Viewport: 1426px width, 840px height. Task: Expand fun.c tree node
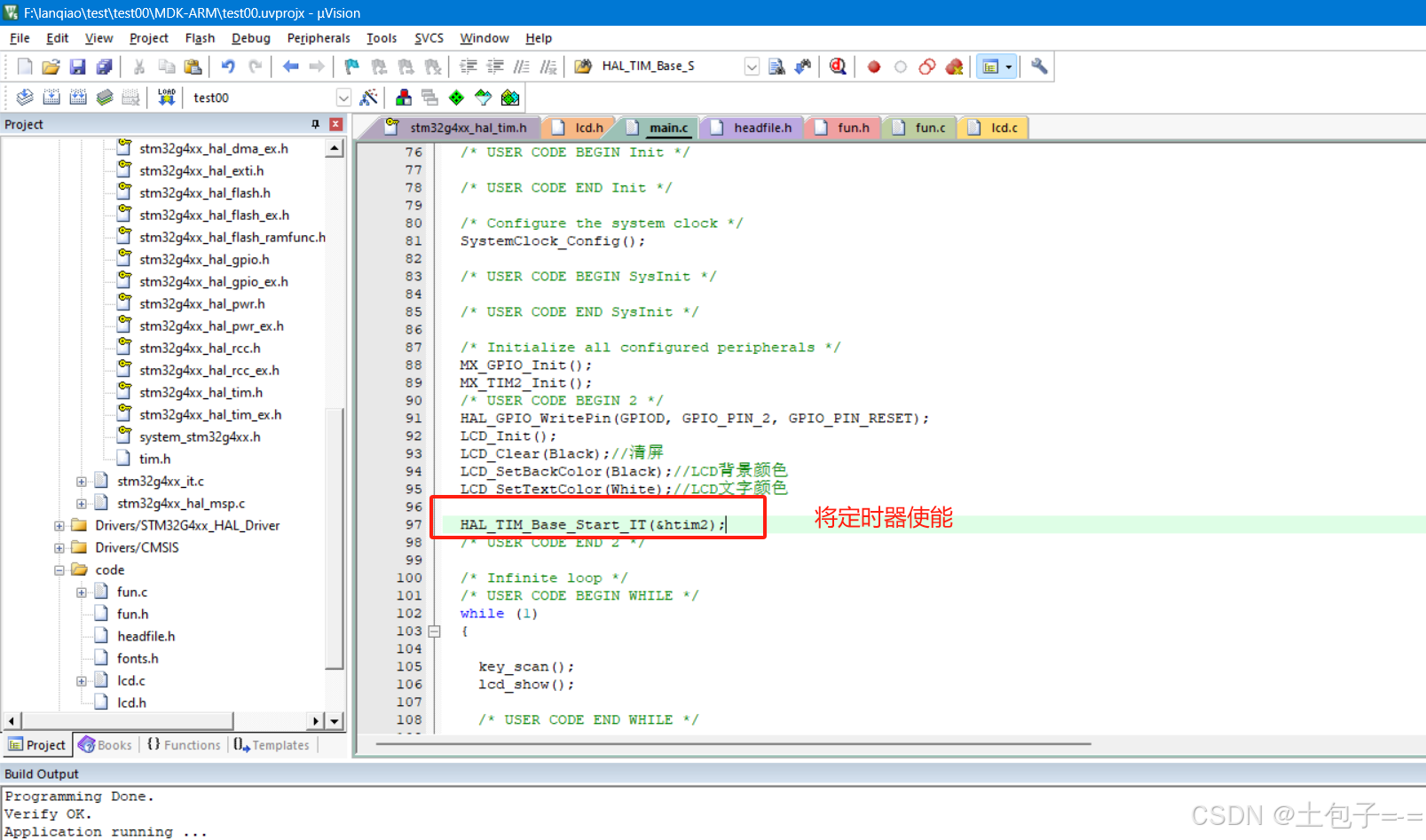point(82,593)
